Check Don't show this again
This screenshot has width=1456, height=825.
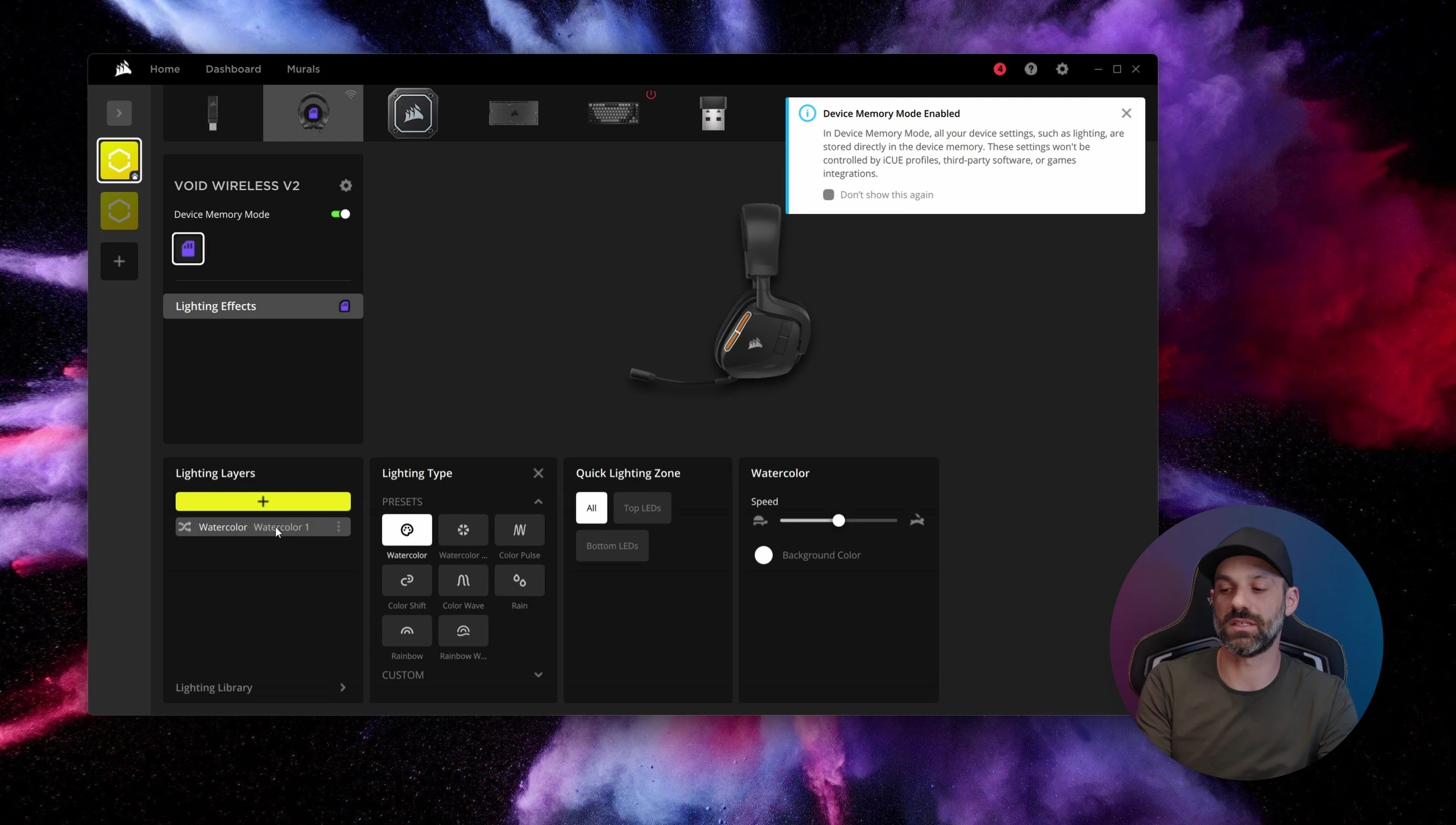[x=828, y=195]
